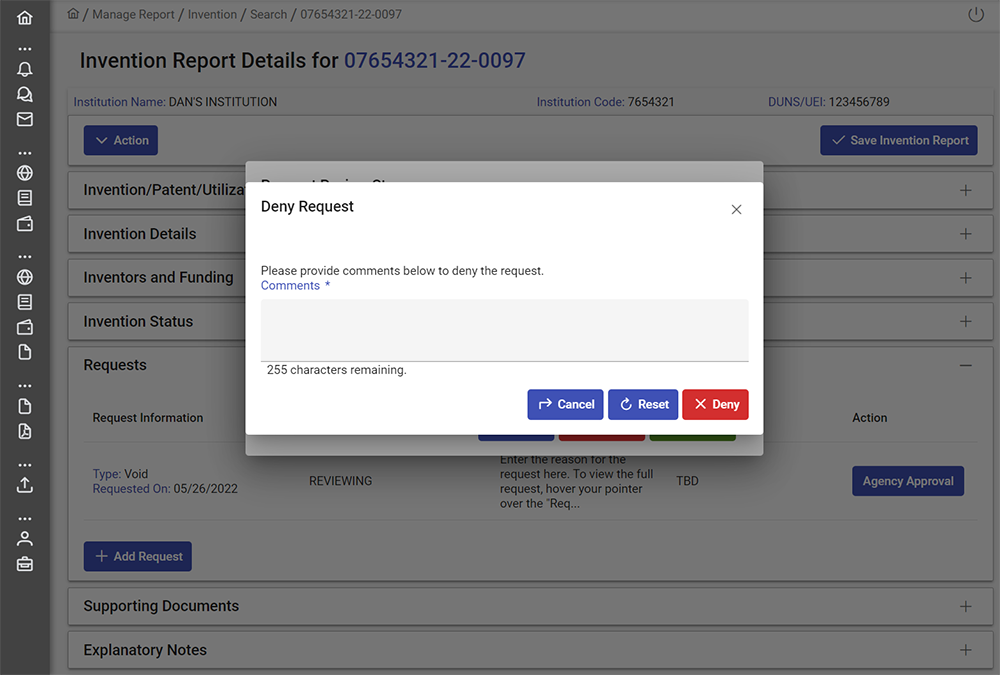
Task: Click report number 07654321-22-0097 in heading
Action: tap(435, 61)
